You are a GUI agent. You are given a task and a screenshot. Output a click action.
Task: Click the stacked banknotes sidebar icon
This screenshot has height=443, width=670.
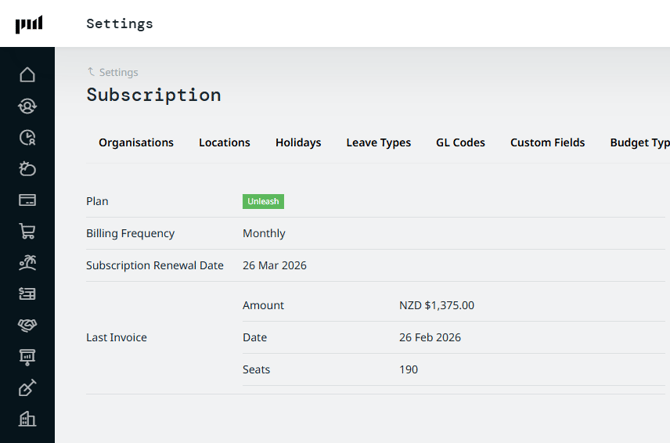coord(27,294)
